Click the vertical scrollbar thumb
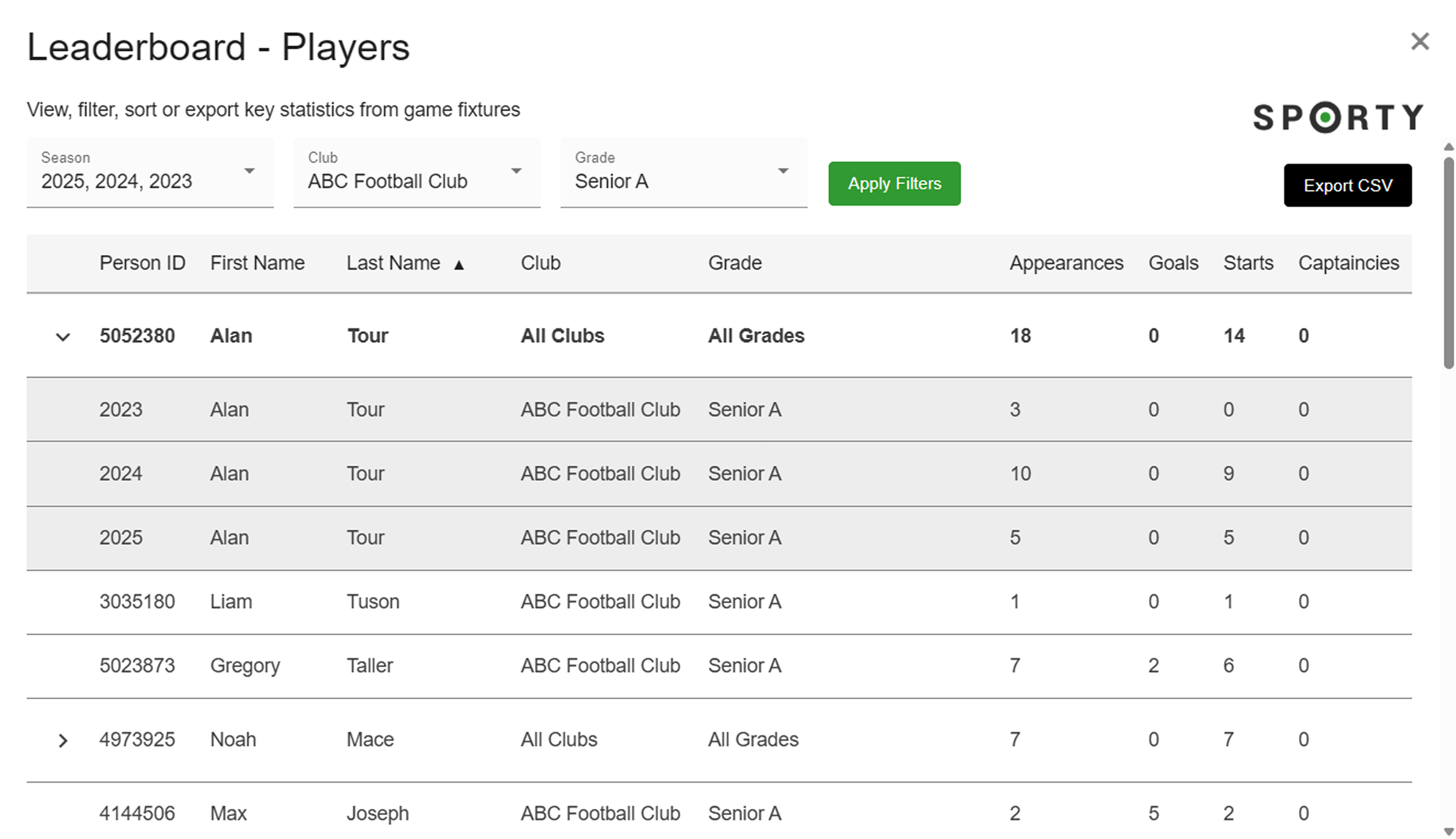 pos(1448,262)
